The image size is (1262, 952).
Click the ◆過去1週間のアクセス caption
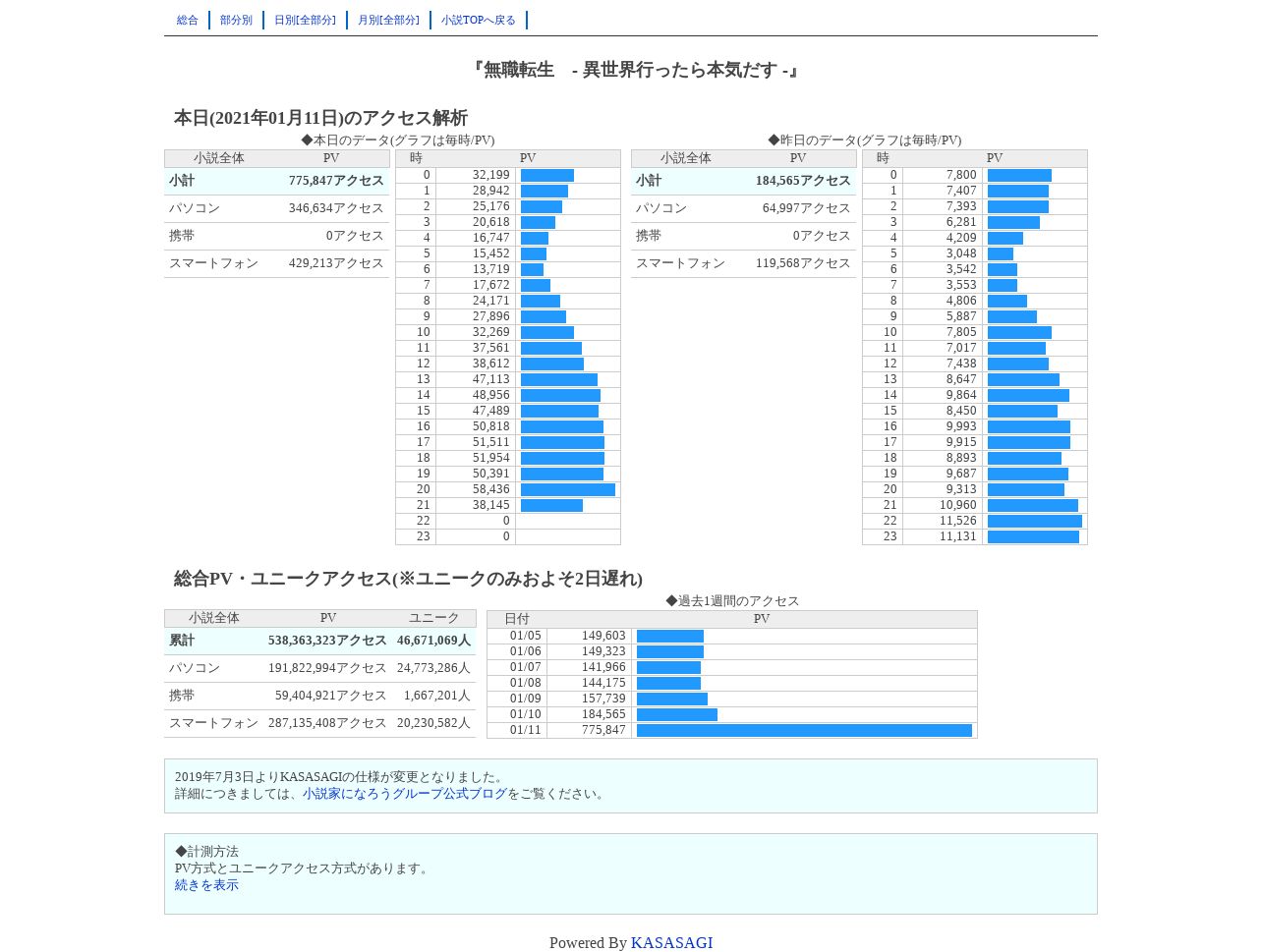click(x=732, y=601)
